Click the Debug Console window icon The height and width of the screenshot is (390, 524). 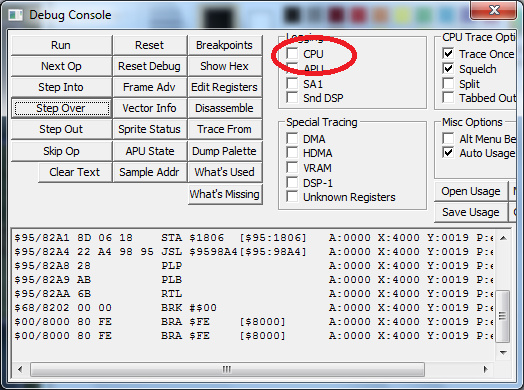15,15
